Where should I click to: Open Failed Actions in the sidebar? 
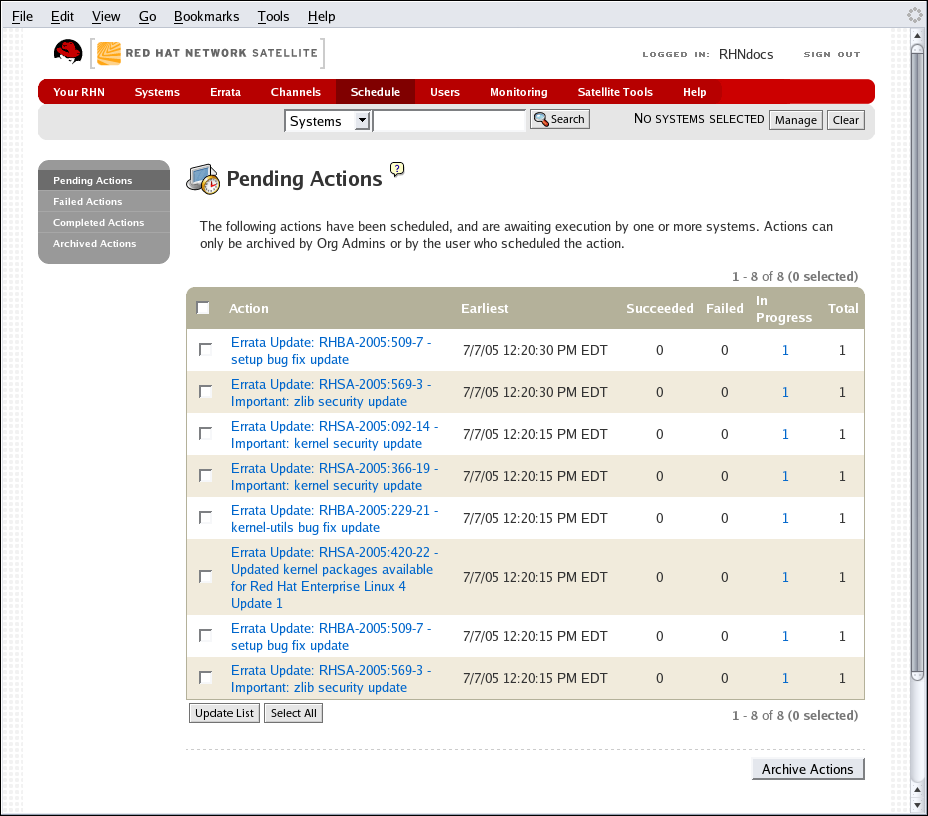(104, 201)
